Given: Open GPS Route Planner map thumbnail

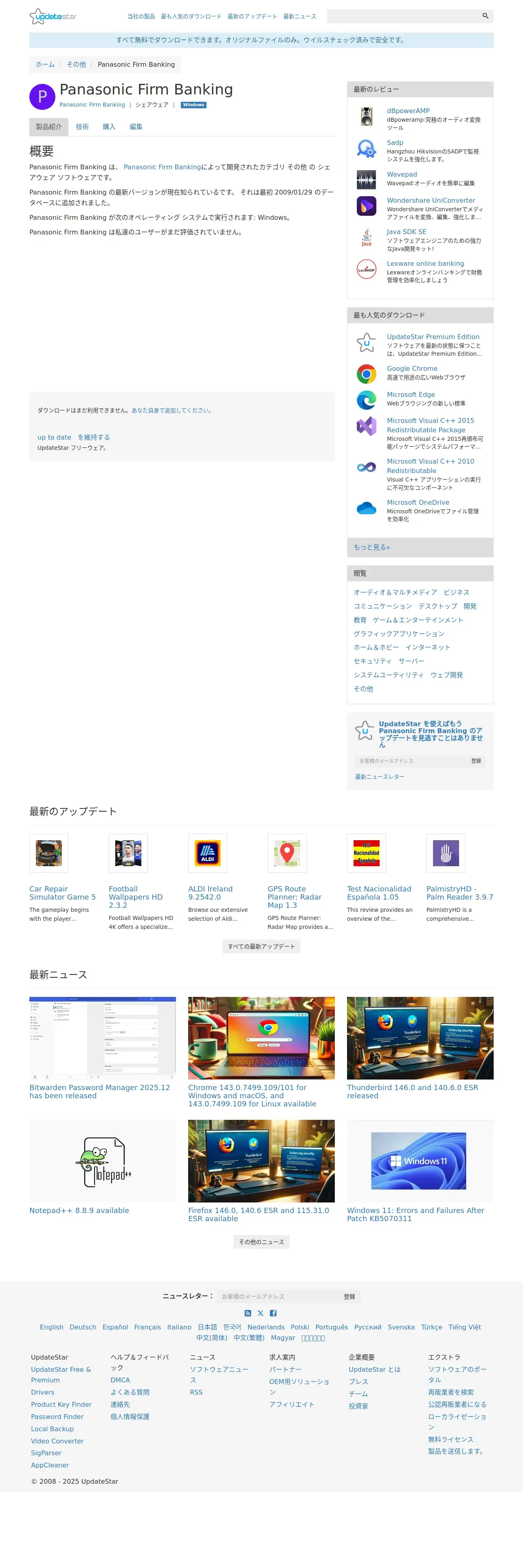Looking at the screenshot, I should point(288,853).
